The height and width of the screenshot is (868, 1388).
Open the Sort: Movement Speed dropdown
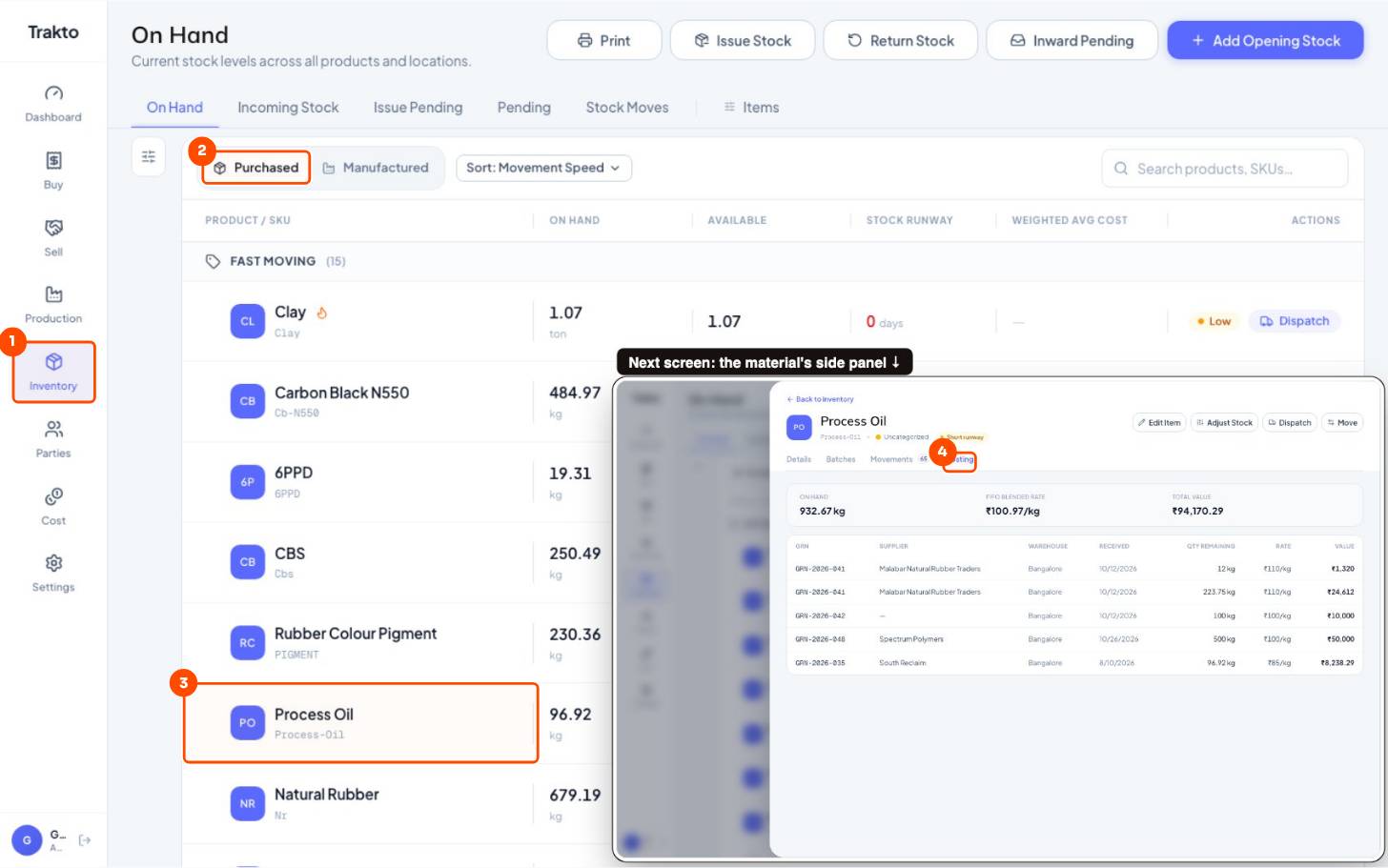point(543,168)
